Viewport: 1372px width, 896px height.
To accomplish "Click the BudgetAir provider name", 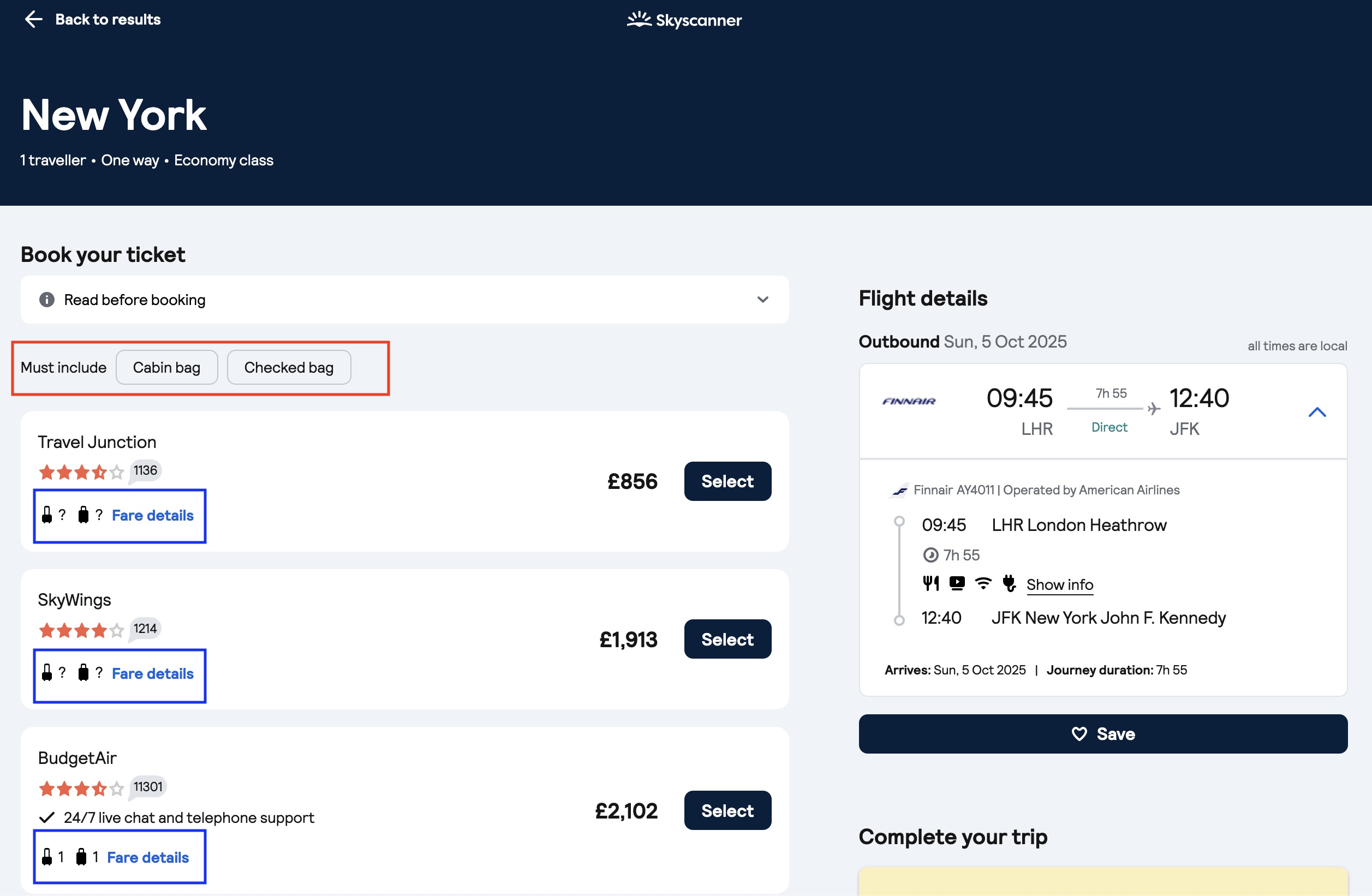I will (x=77, y=758).
